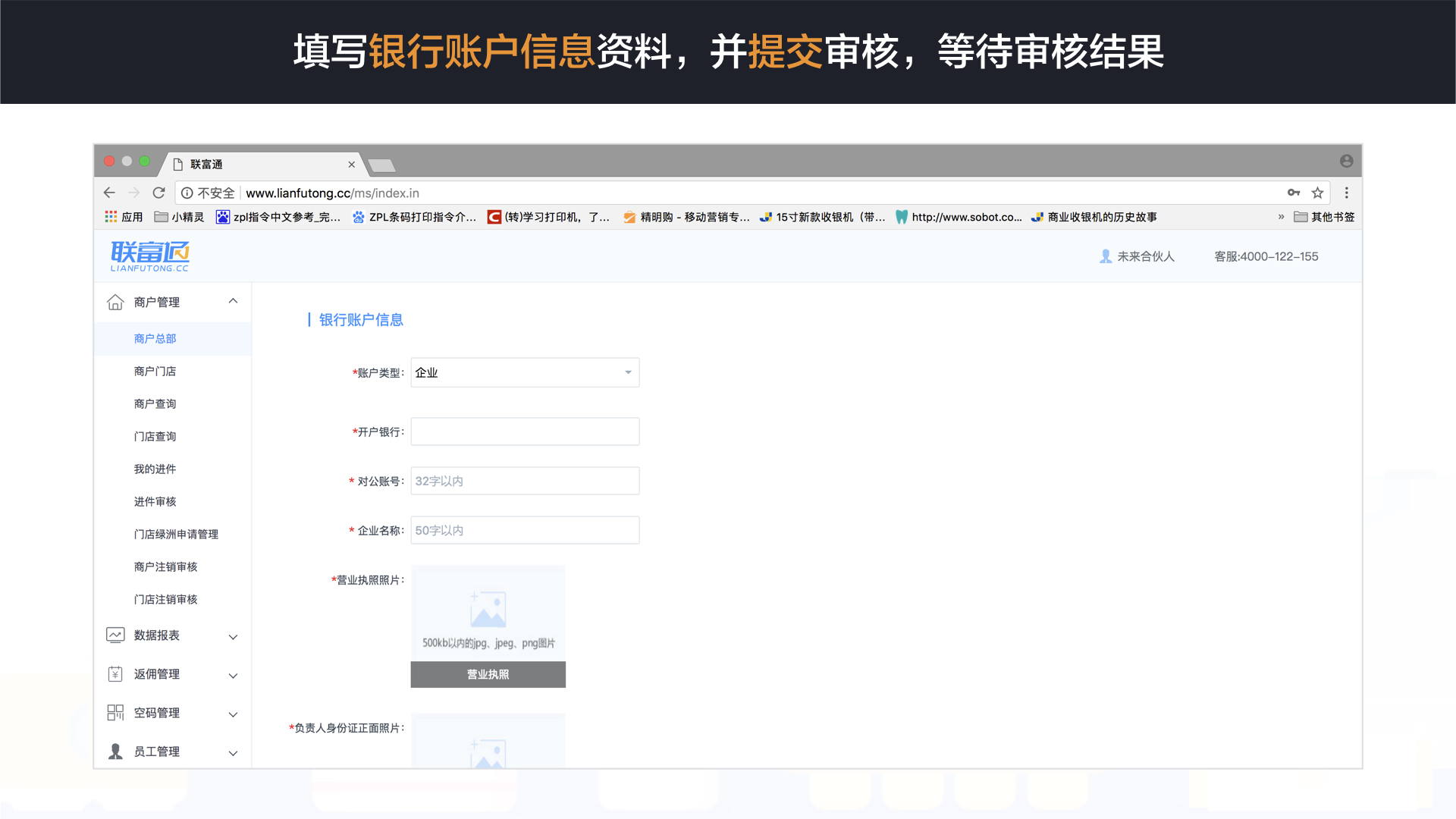The width and height of the screenshot is (1456, 819).
Task: Click the browser back arrow
Action: coord(109,193)
